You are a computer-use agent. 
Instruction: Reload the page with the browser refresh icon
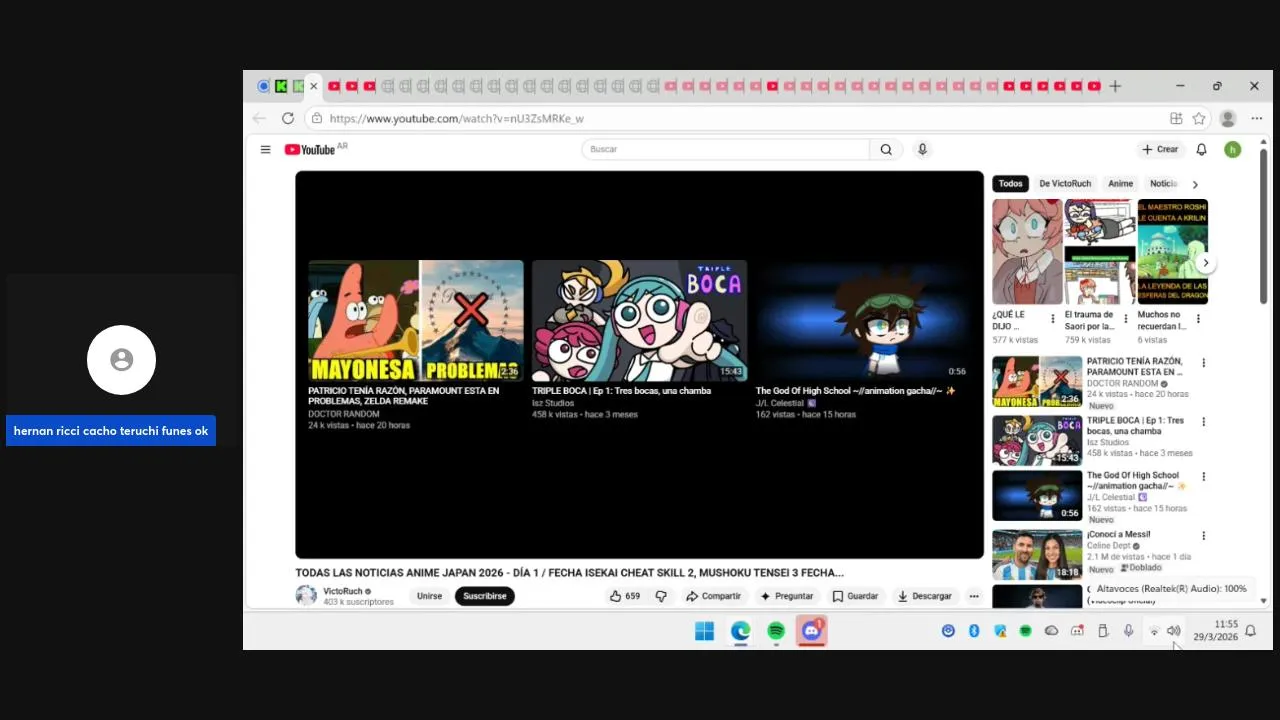288,118
